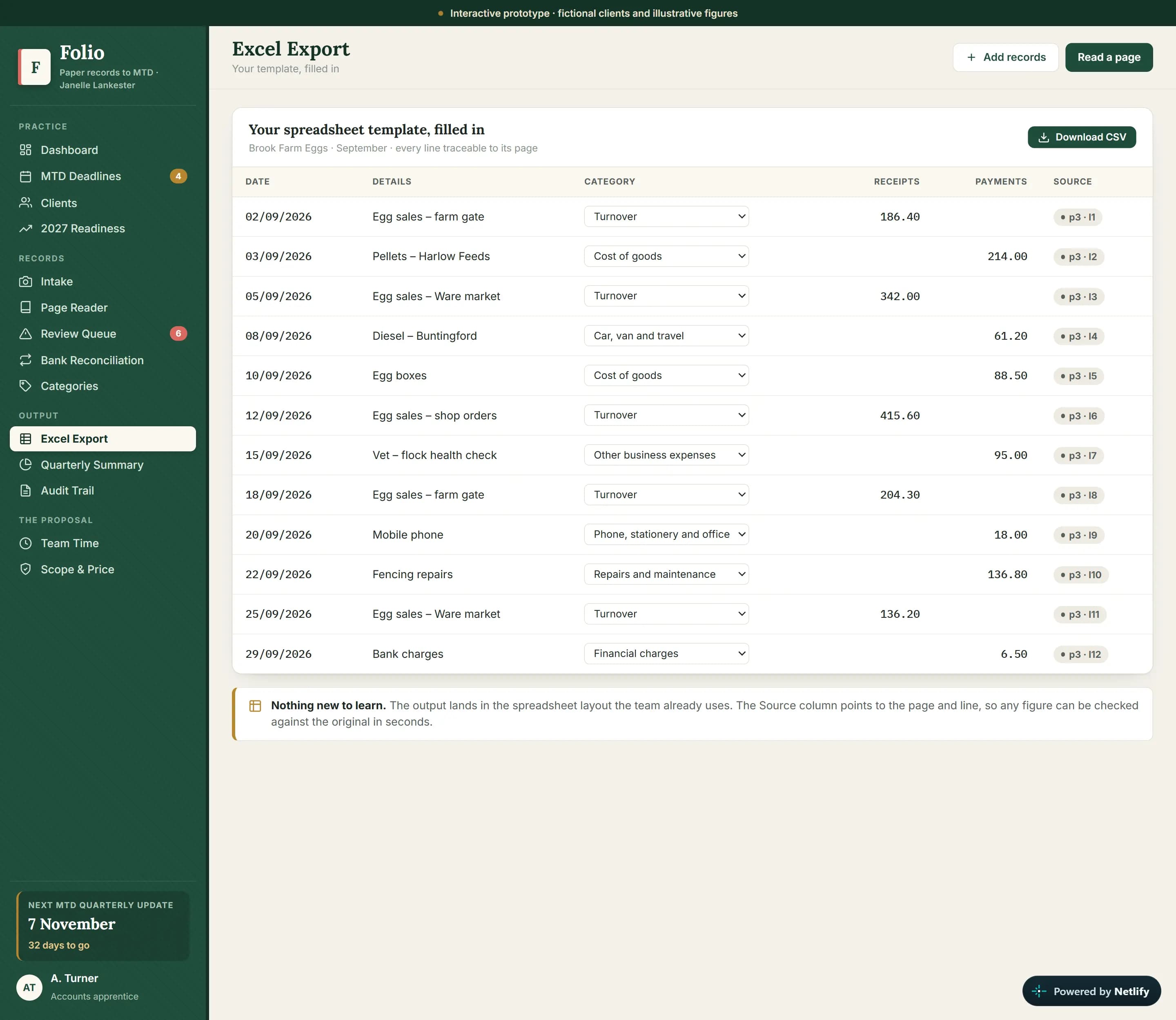Screen dimensions: 1176x1020
Task: Click the Page Reader book icon
Action: click(26, 307)
